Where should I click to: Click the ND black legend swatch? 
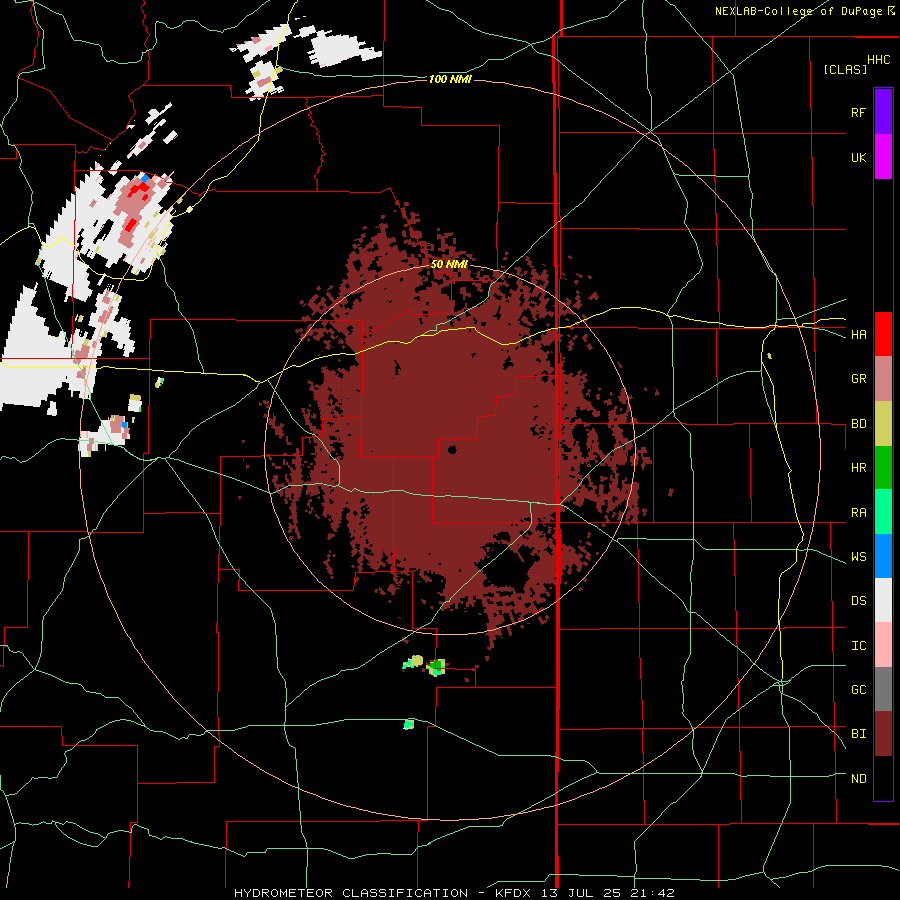click(x=883, y=778)
